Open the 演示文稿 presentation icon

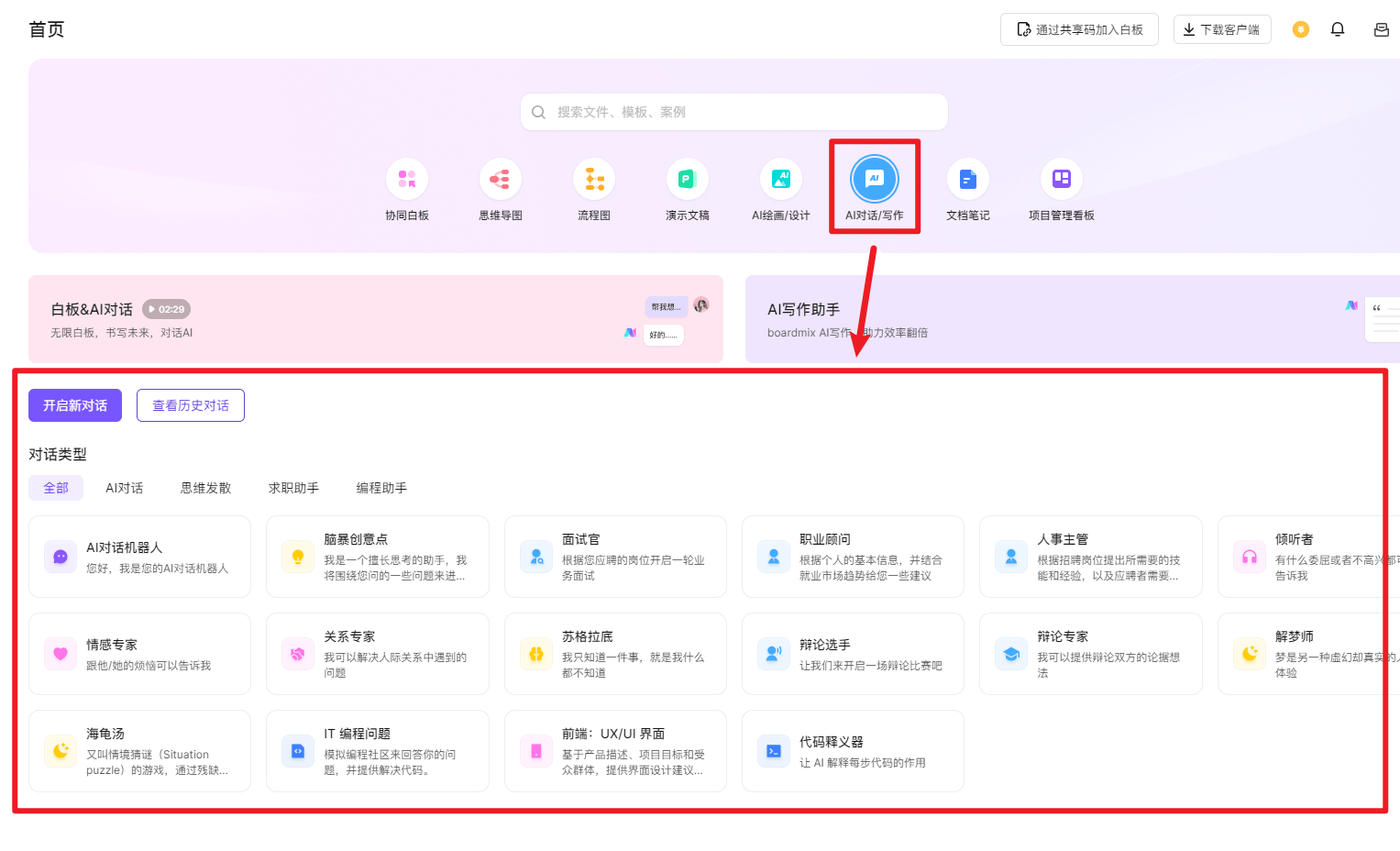pyautogui.click(x=688, y=180)
